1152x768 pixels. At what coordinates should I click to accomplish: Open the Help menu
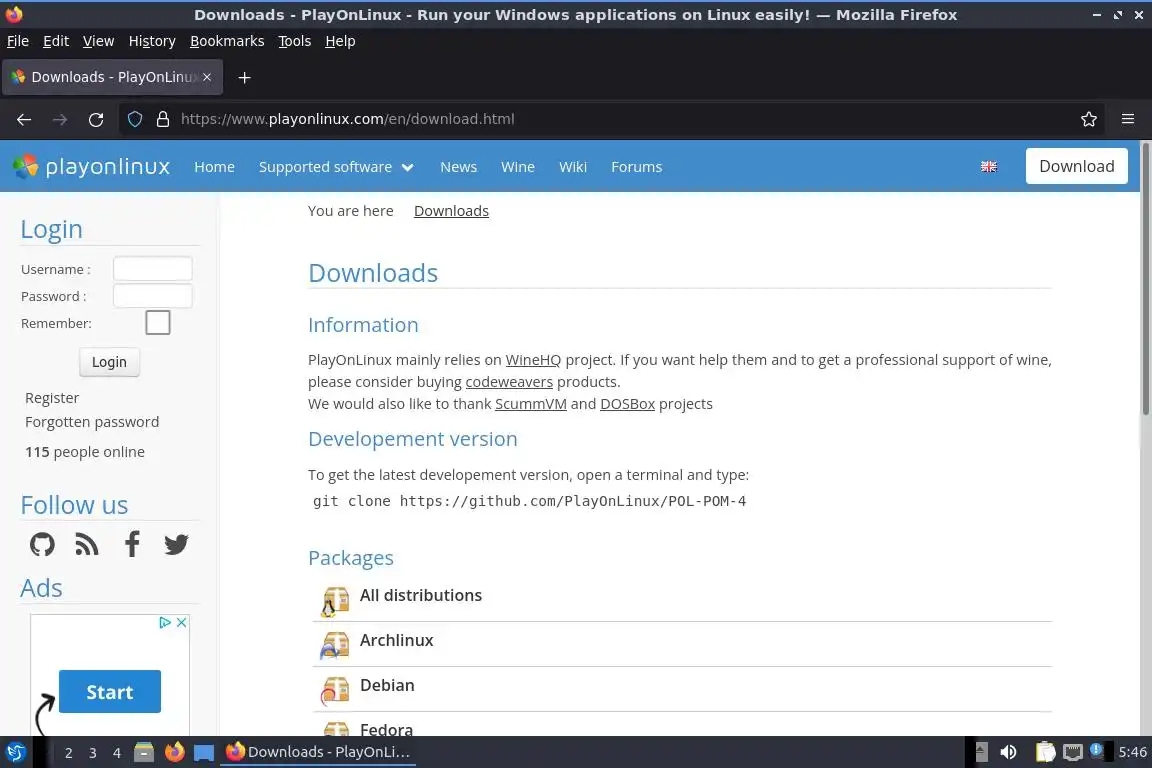(340, 41)
